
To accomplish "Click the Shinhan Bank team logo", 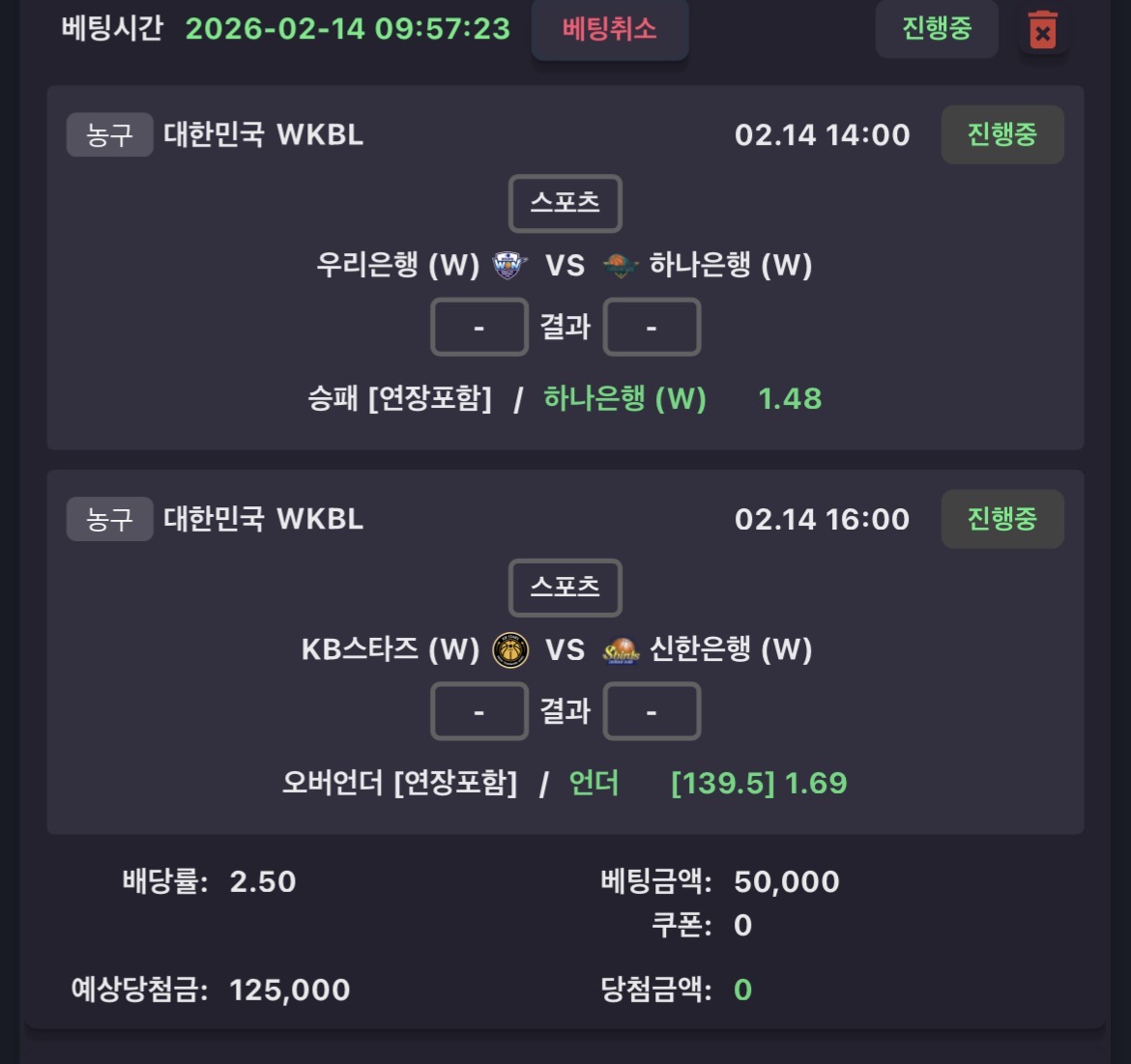I will click(621, 649).
